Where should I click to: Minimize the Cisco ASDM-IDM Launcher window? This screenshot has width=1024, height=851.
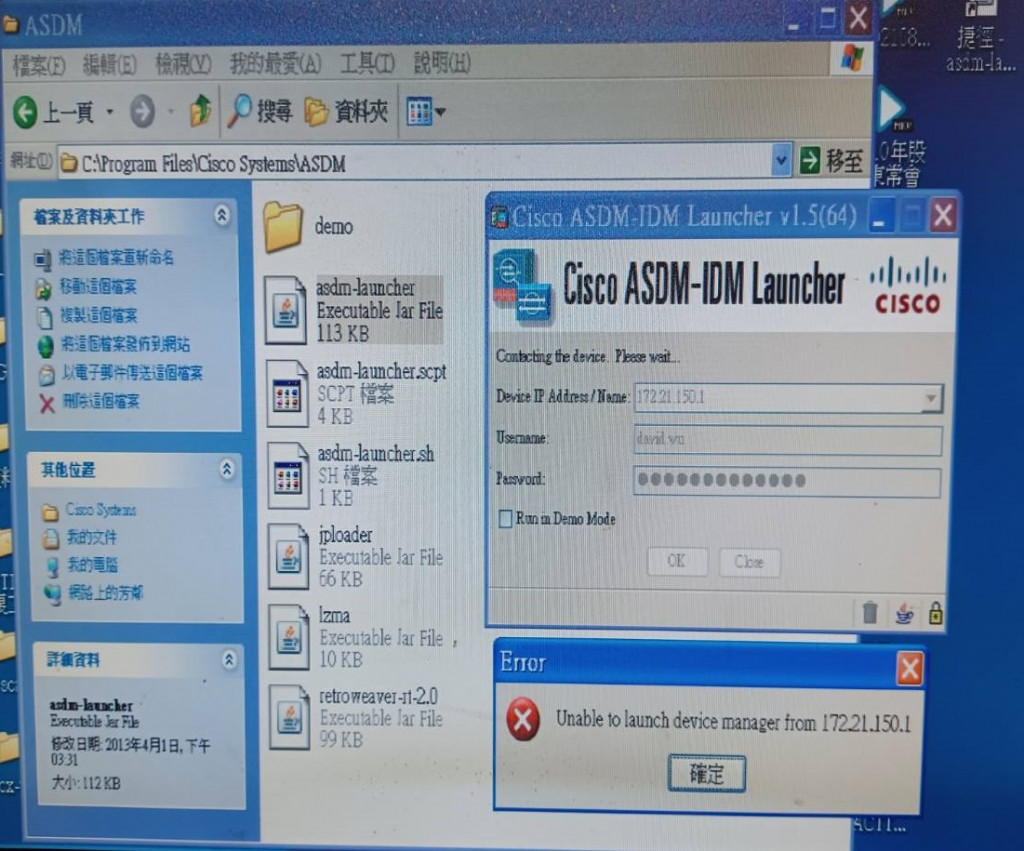tap(880, 216)
